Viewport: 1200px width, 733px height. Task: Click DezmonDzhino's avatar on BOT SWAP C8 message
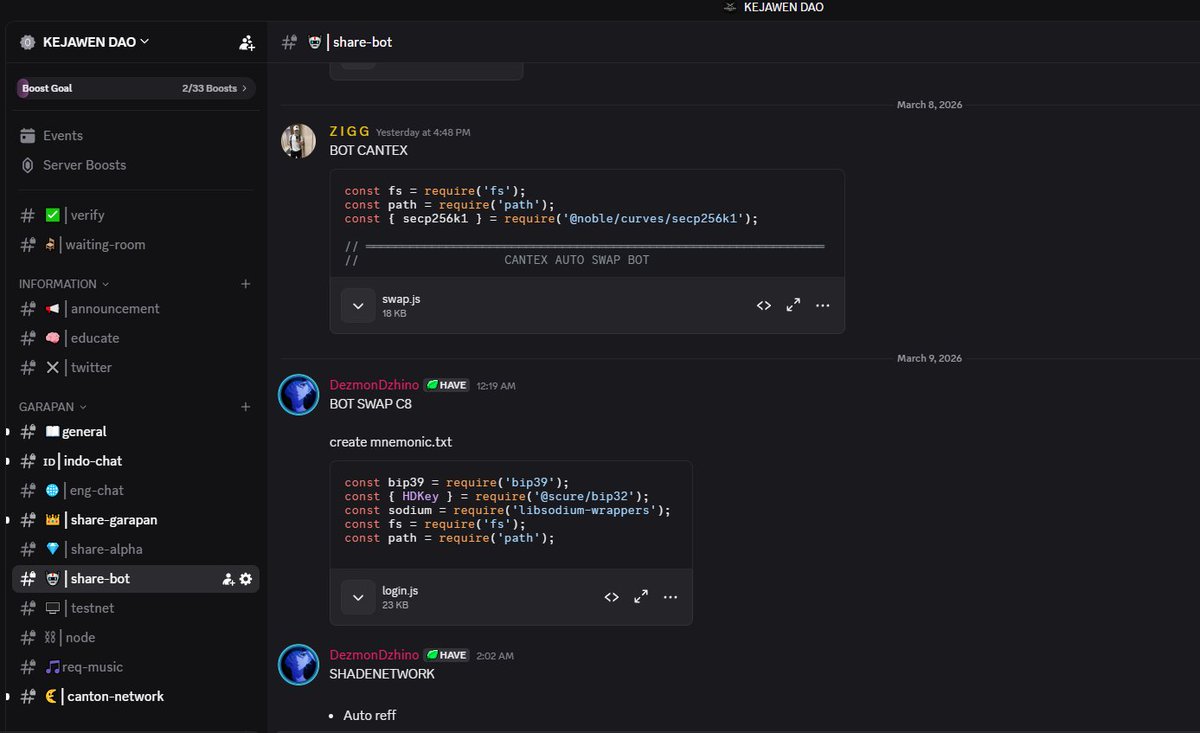298,395
